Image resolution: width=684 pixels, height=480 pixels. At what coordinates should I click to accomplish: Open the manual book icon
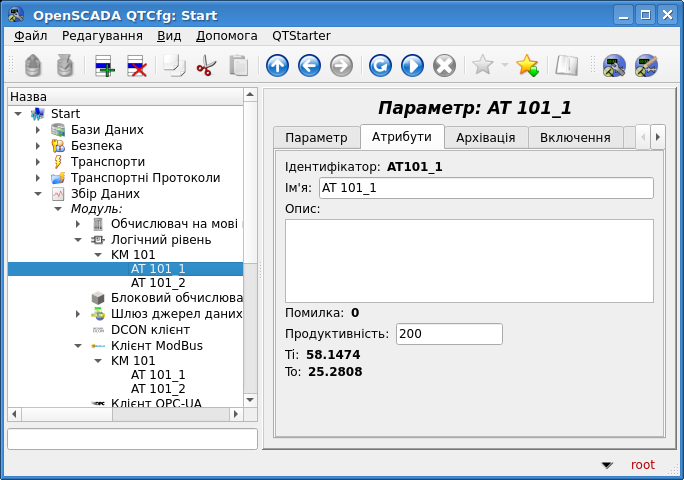point(567,66)
